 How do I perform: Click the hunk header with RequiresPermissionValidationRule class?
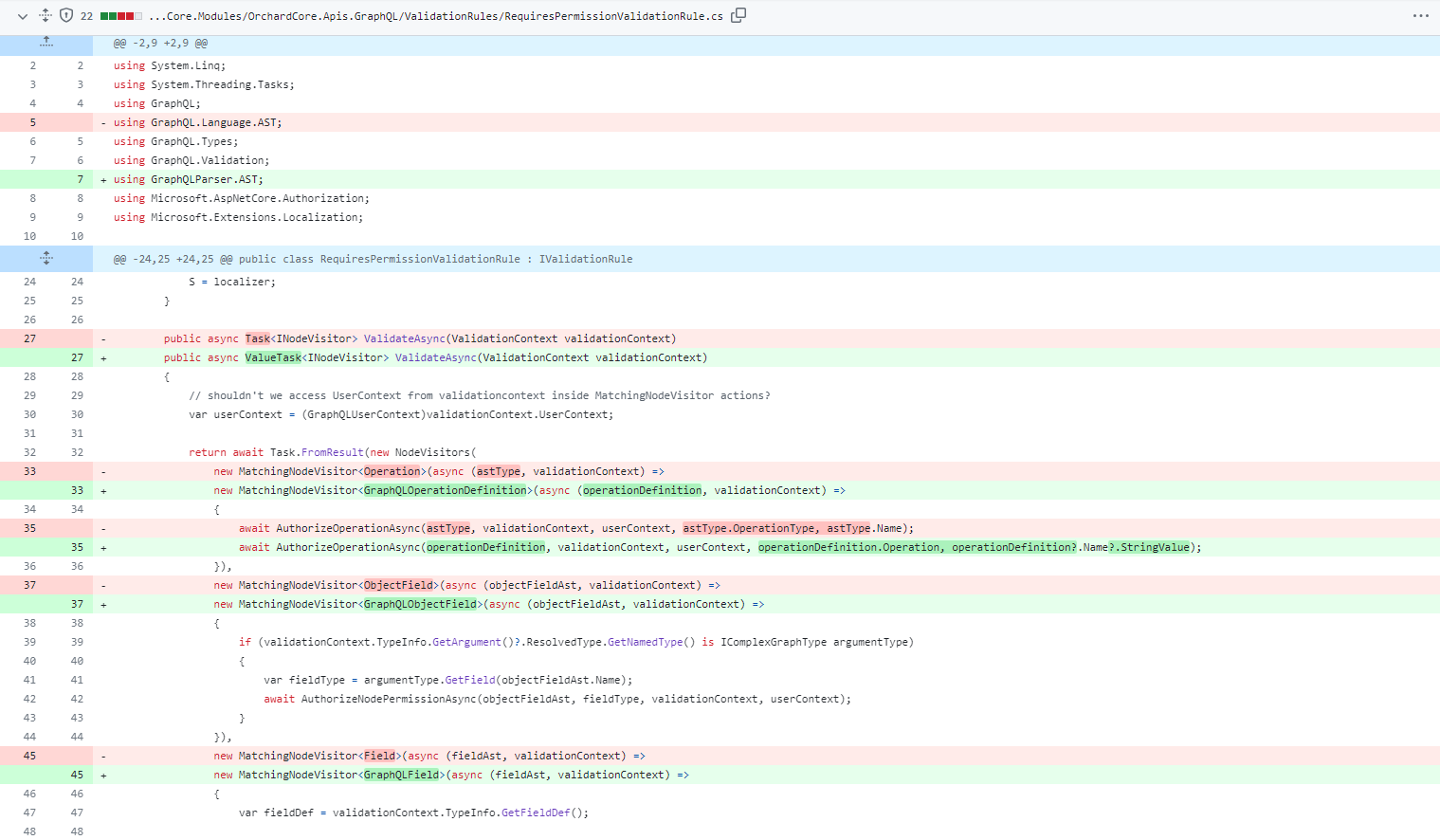pyautogui.click(x=374, y=259)
